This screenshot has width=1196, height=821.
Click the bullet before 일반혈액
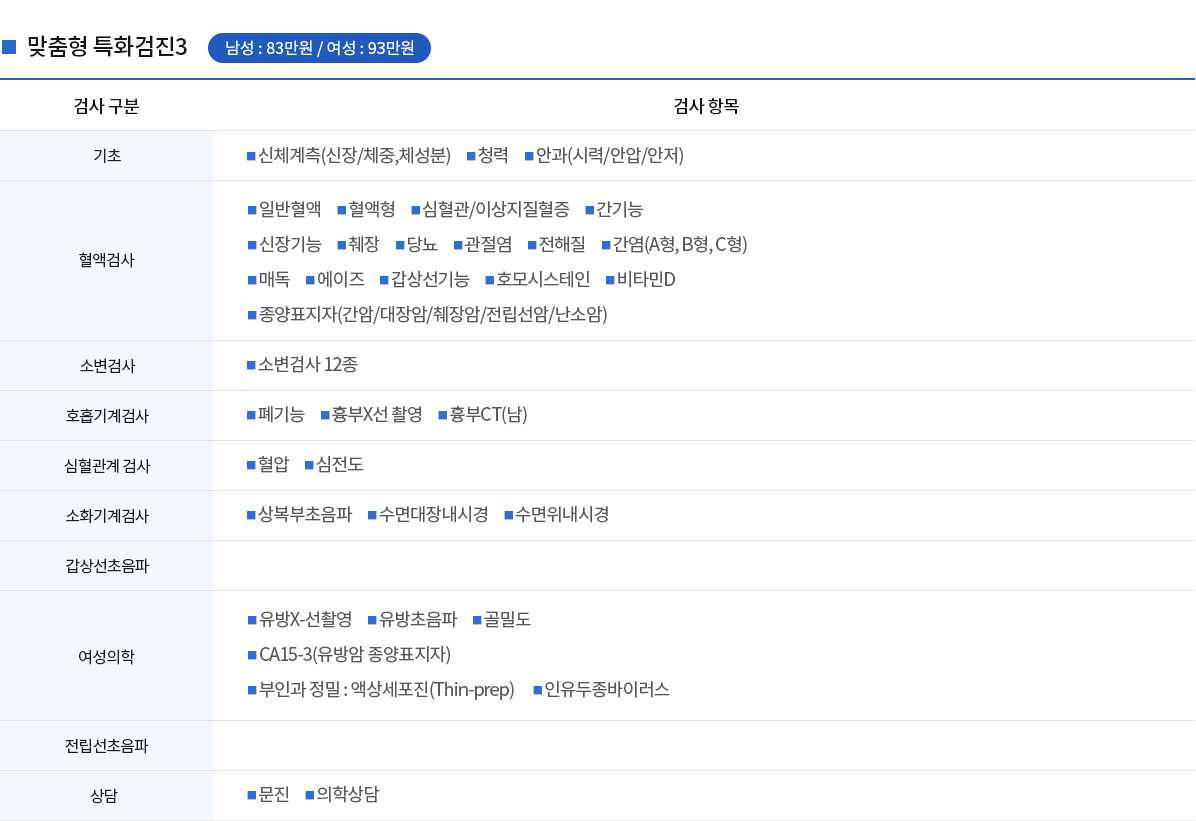(252, 210)
